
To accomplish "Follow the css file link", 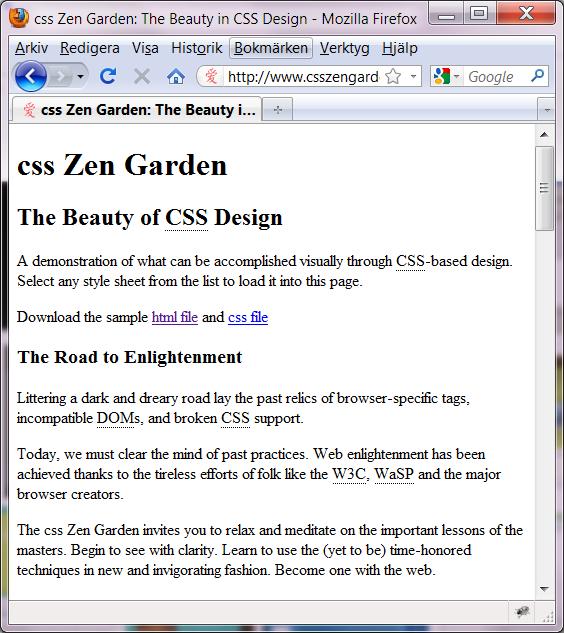I will [x=248, y=317].
